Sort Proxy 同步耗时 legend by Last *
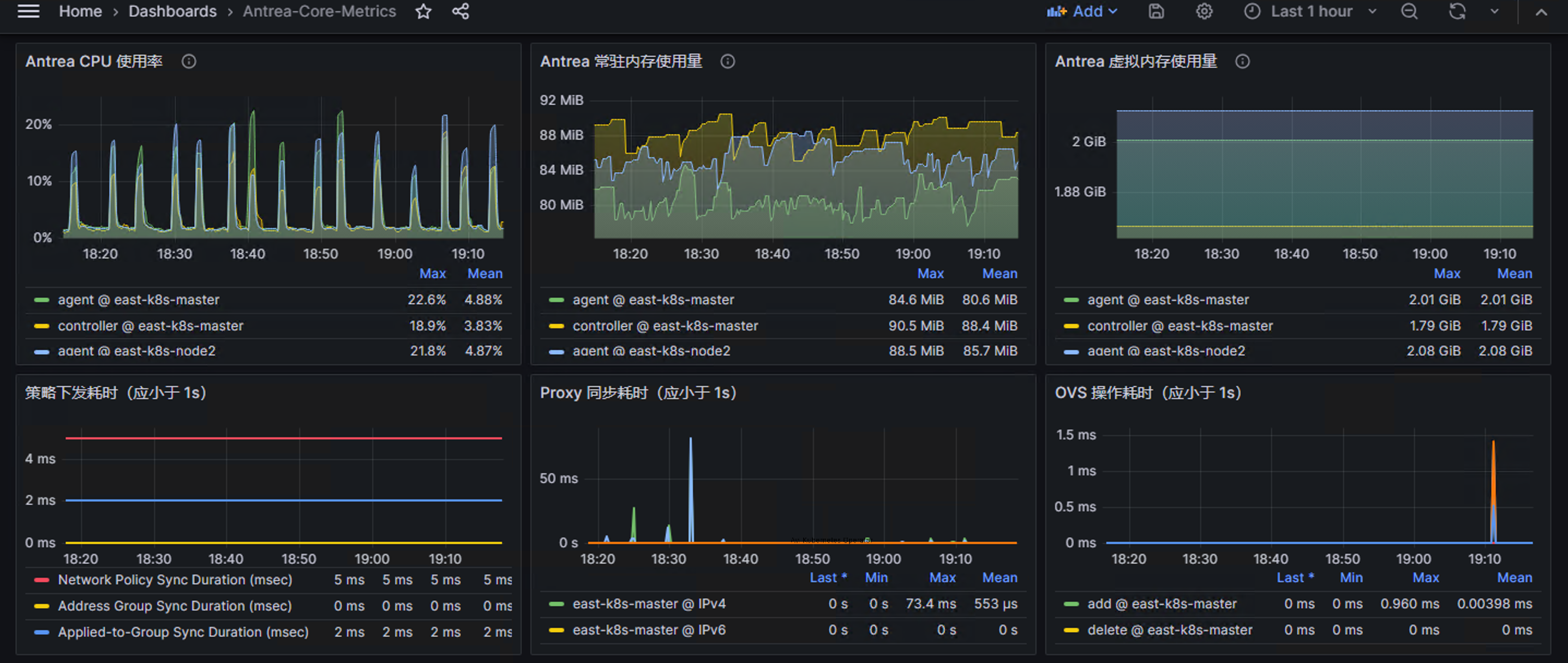1568x663 pixels. pos(828,578)
